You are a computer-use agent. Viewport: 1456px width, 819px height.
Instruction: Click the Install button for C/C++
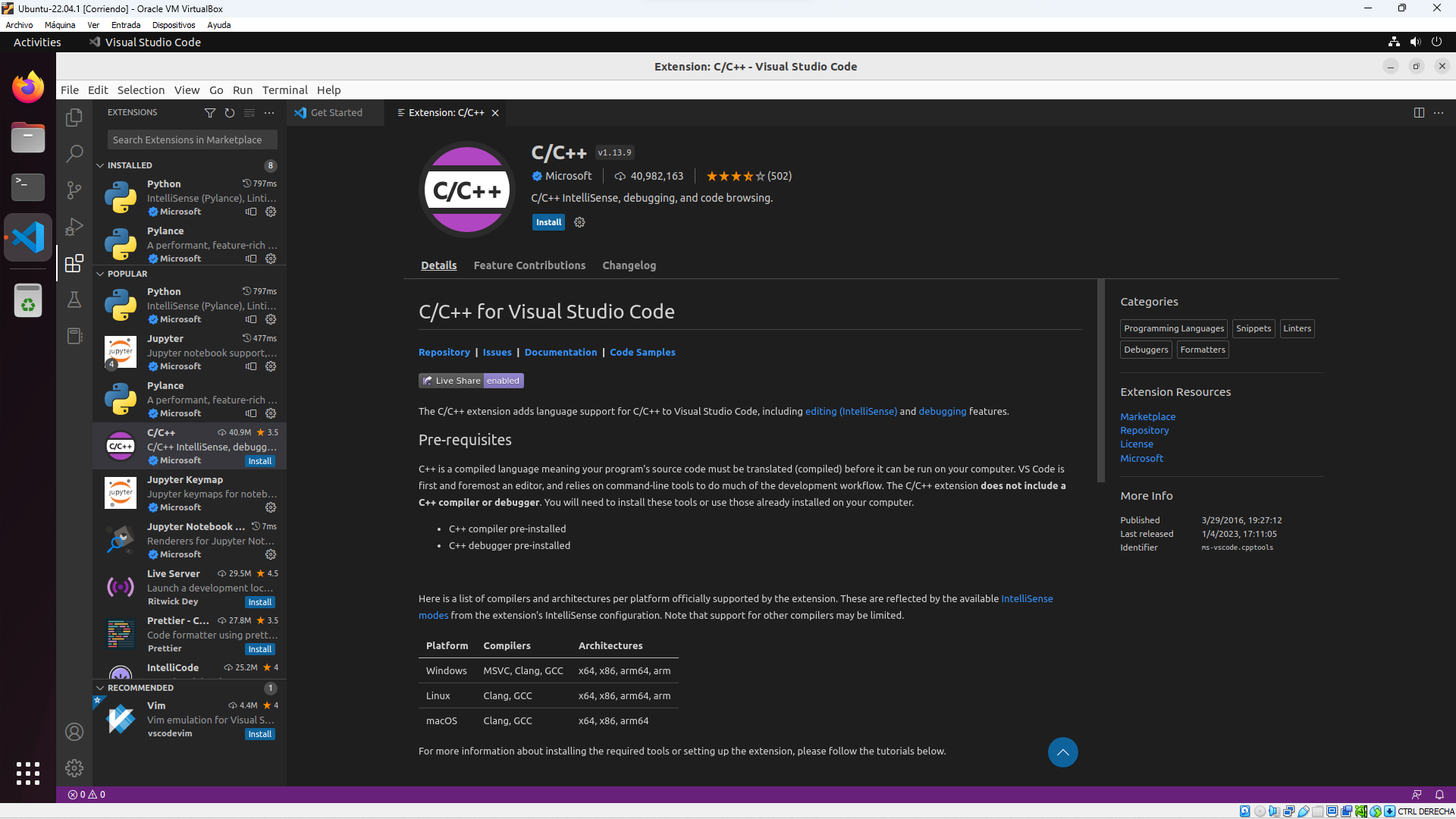548,222
